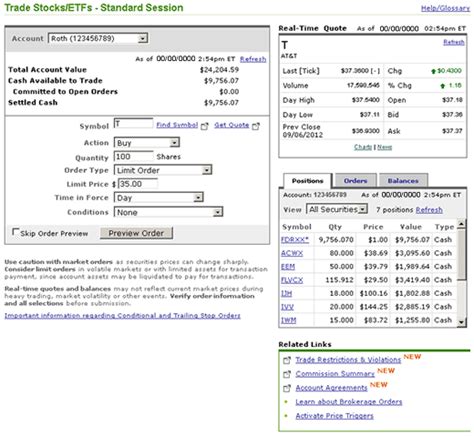Click popup icon next to Find Symbol

[204, 126]
